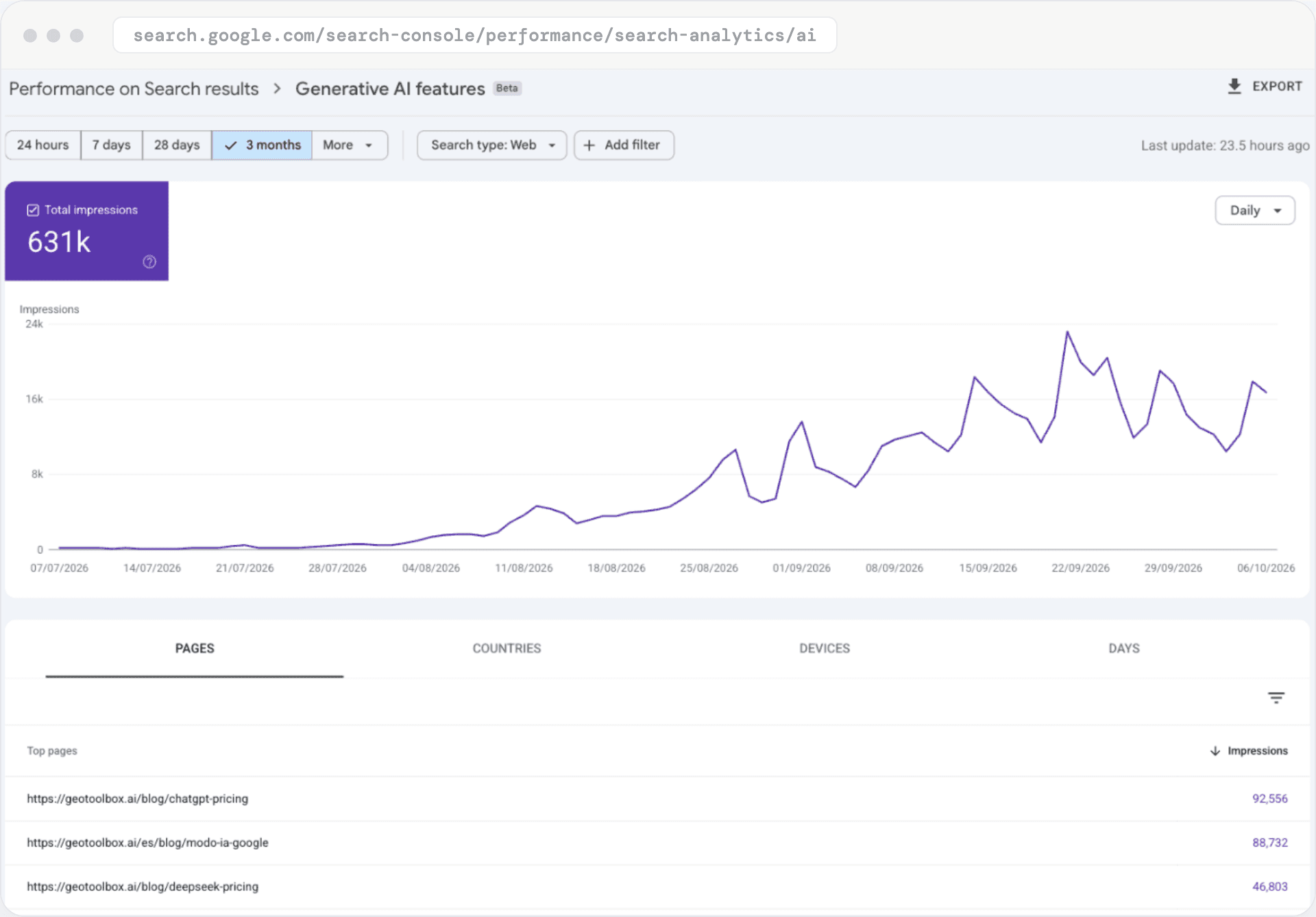
Task: Open the Search type: Web dropdown
Action: pos(492,145)
